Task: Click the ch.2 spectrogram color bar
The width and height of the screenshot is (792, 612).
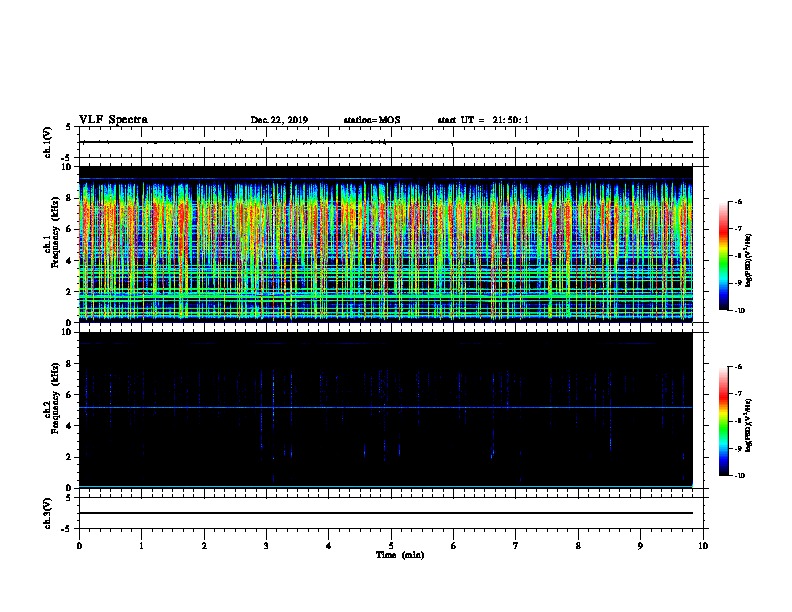Action: pyautogui.click(x=724, y=421)
